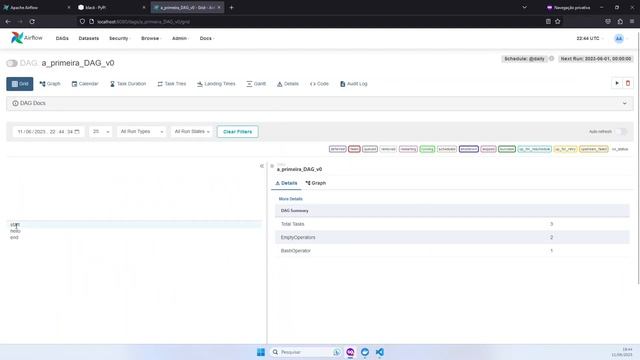The image size is (640, 360).
Task: Click the failed status legend badge
Action: click(354, 149)
